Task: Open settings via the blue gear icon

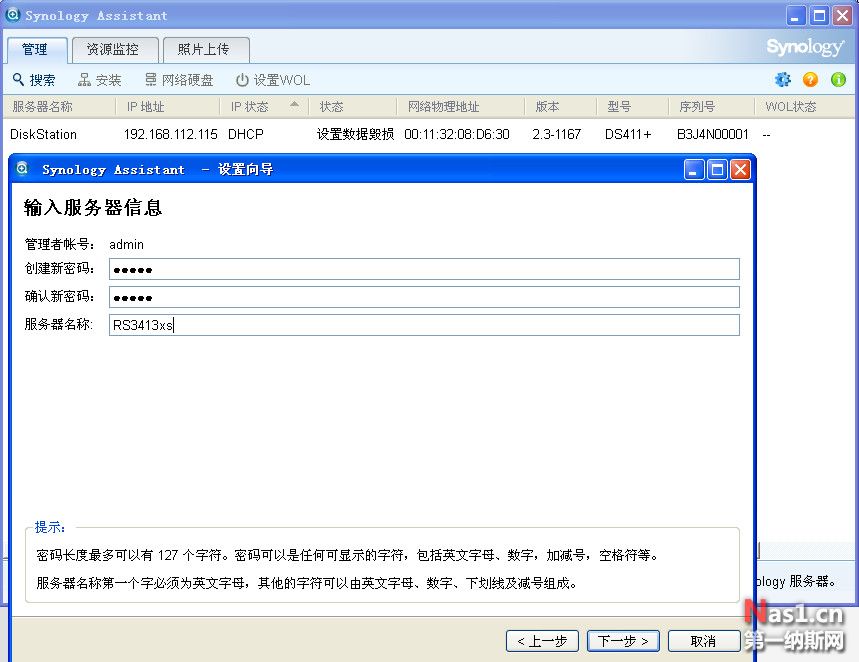Action: pyautogui.click(x=783, y=79)
